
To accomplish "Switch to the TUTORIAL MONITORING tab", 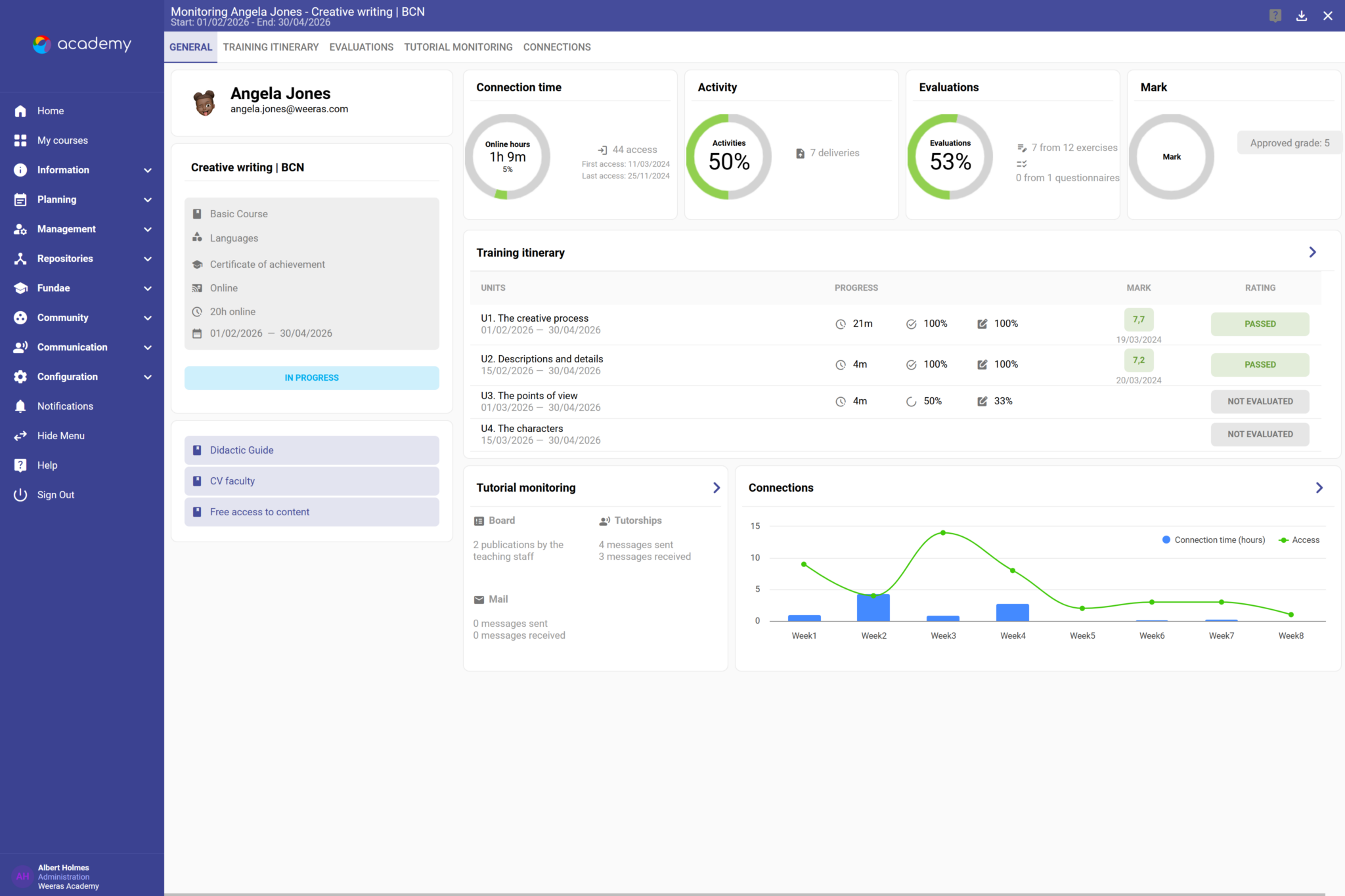I will 458,47.
